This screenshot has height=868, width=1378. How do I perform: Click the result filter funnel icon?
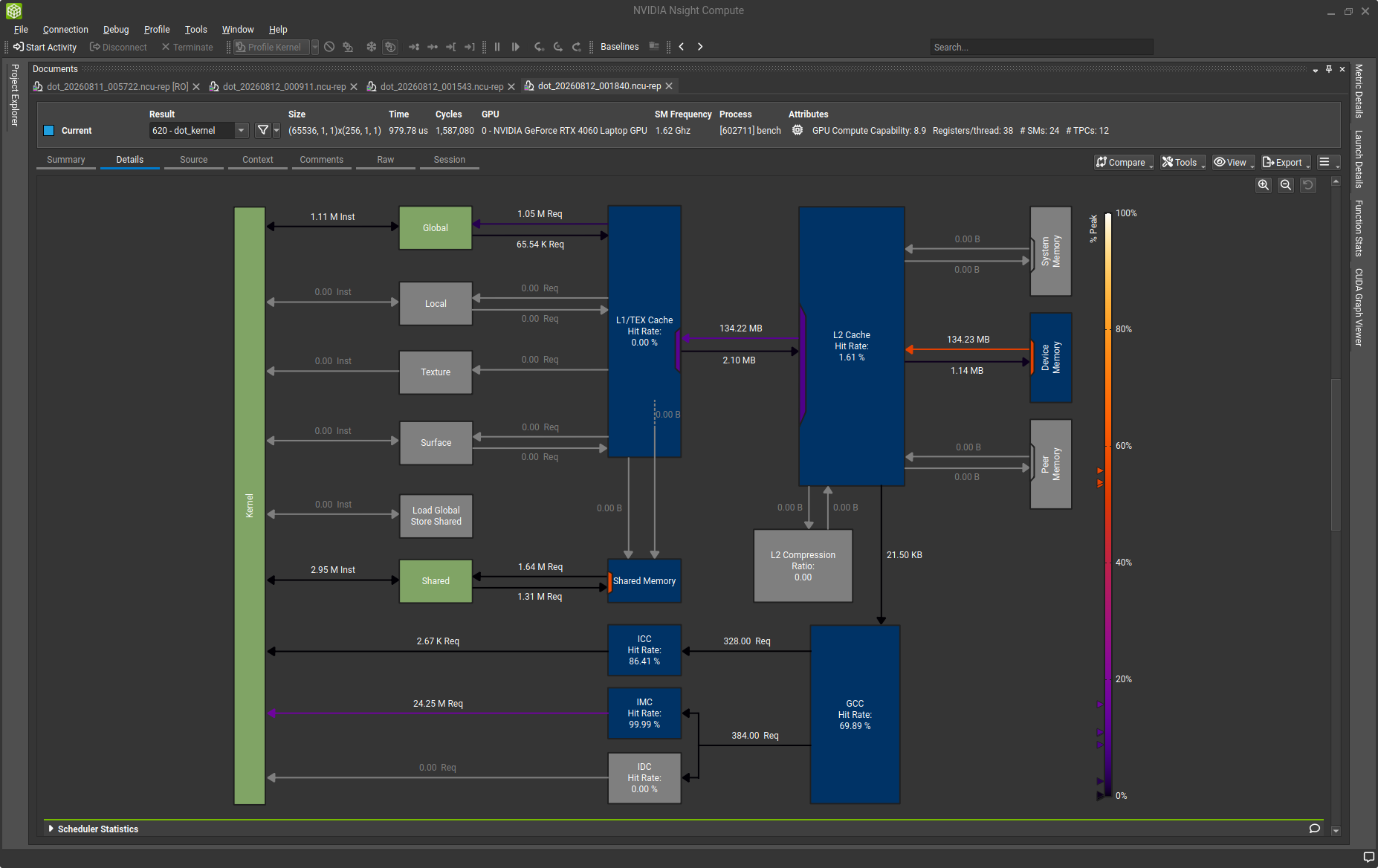tap(262, 131)
